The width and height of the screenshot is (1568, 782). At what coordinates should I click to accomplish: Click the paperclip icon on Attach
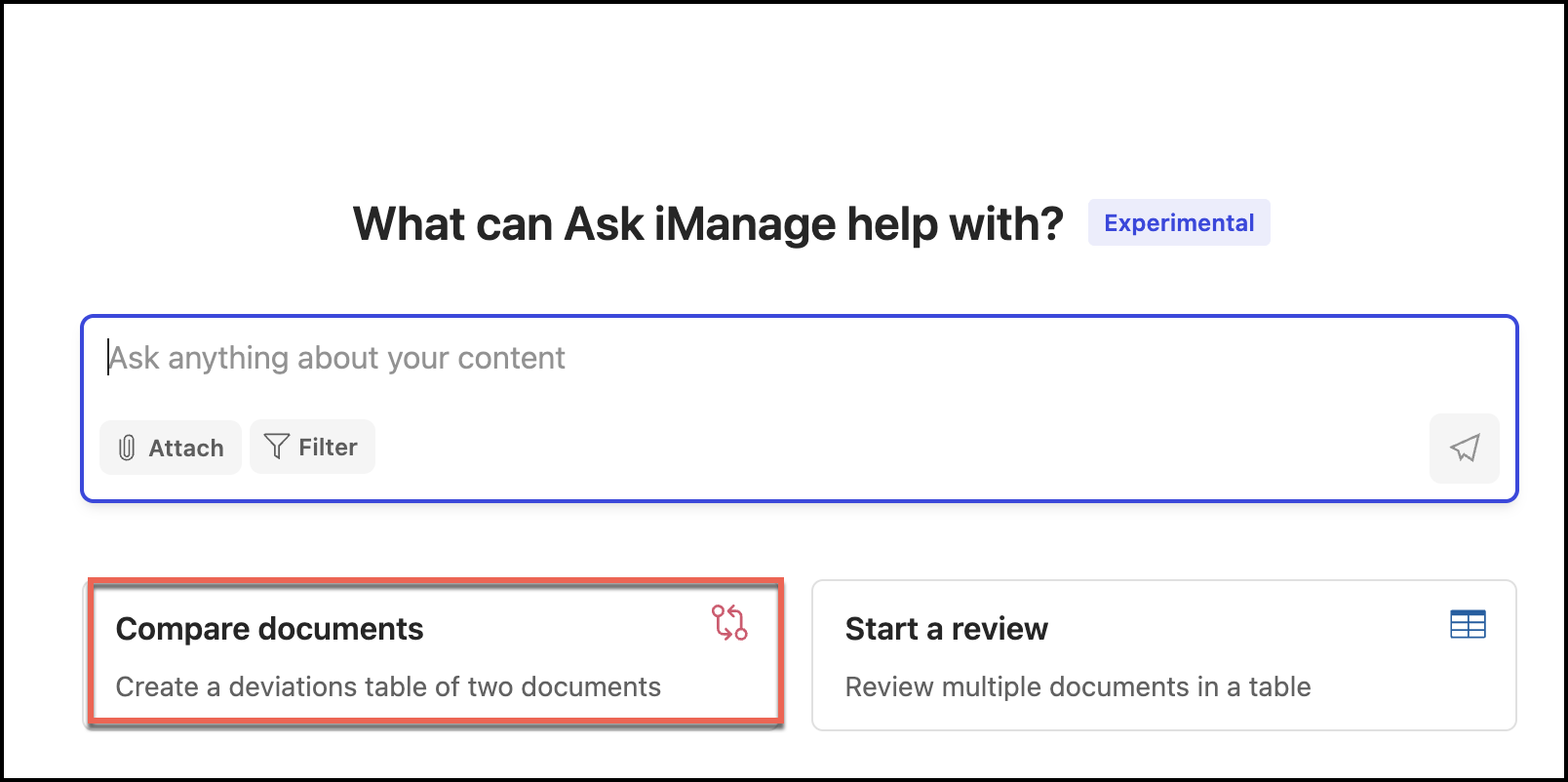click(x=127, y=448)
